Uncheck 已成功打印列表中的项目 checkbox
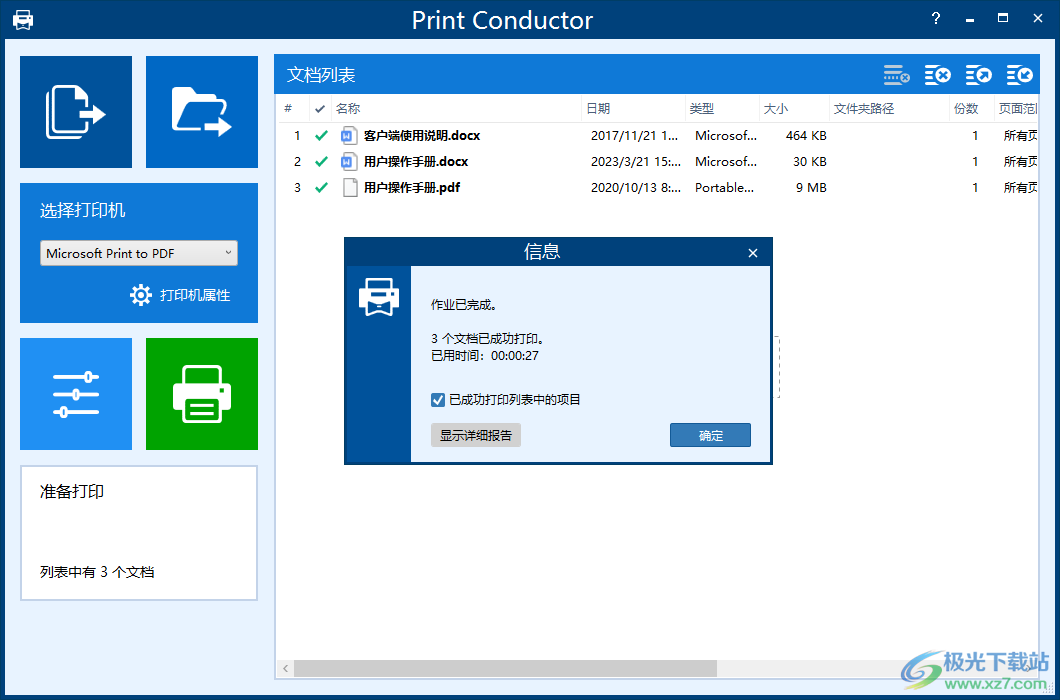The width and height of the screenshot is (1060, 700). coord(437,400)
